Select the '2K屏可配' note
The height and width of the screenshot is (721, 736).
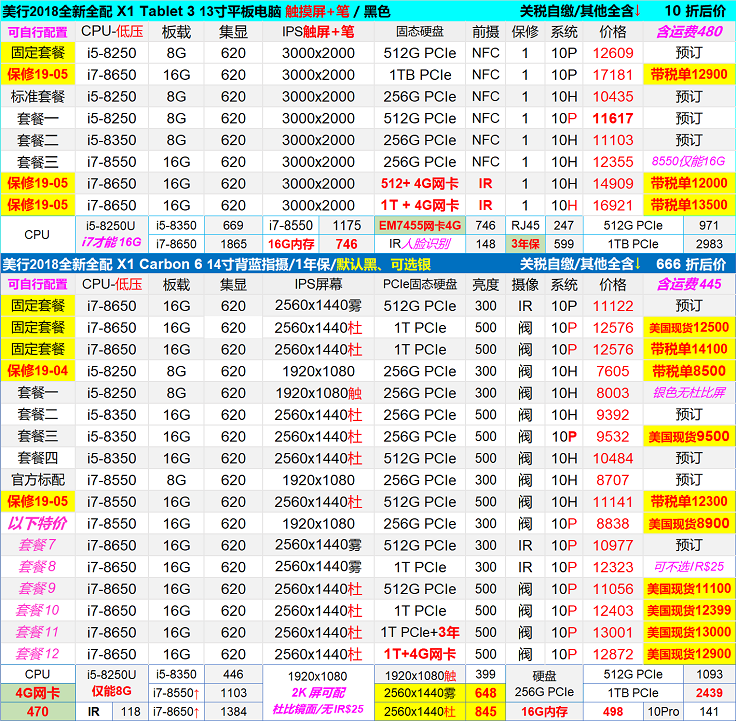318,693
